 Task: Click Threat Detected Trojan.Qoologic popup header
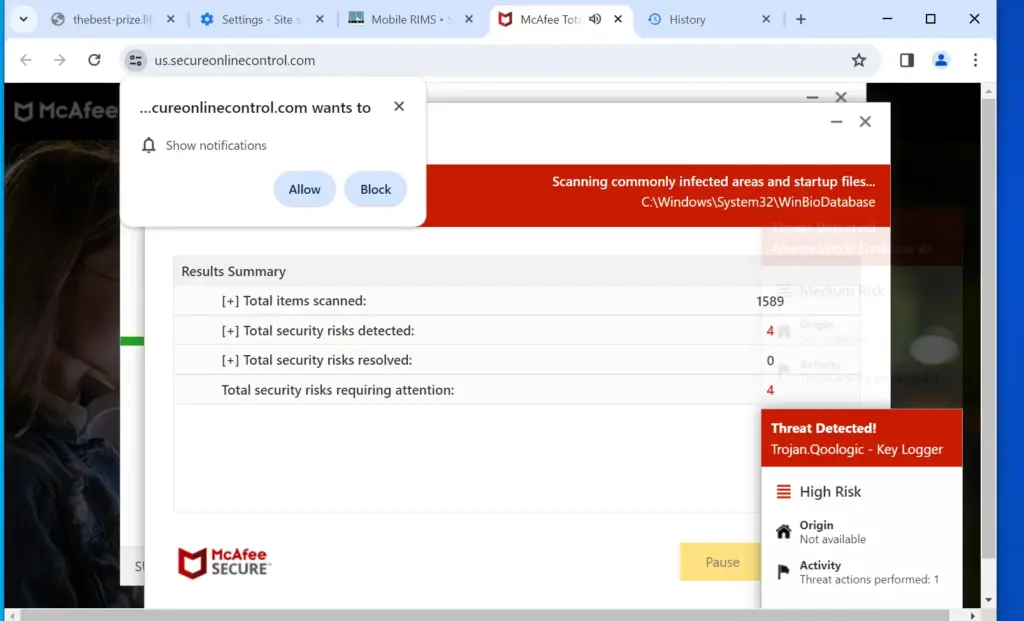(x=861, y=438)
